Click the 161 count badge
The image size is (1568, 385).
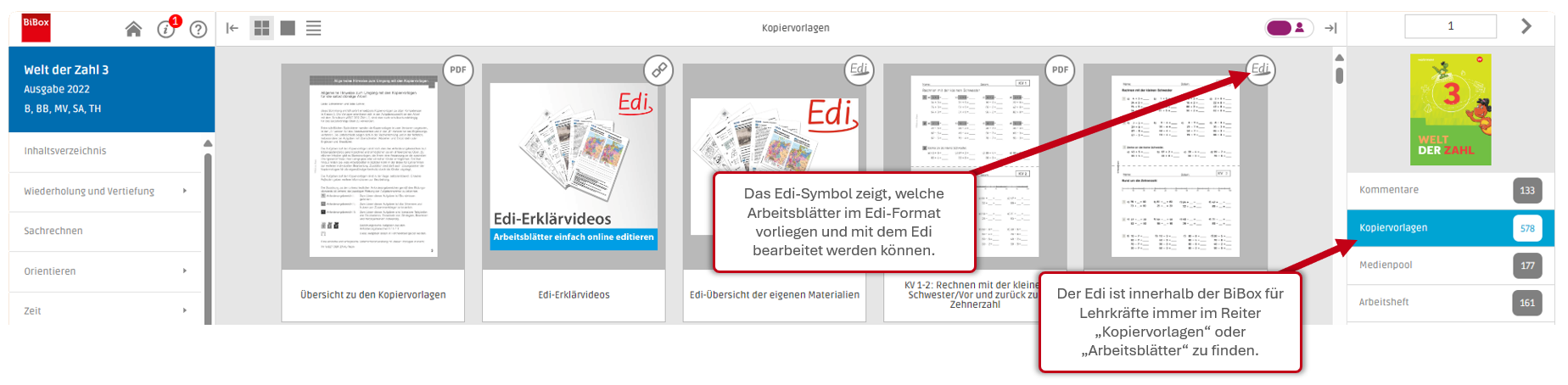(x=1527, y=302)
